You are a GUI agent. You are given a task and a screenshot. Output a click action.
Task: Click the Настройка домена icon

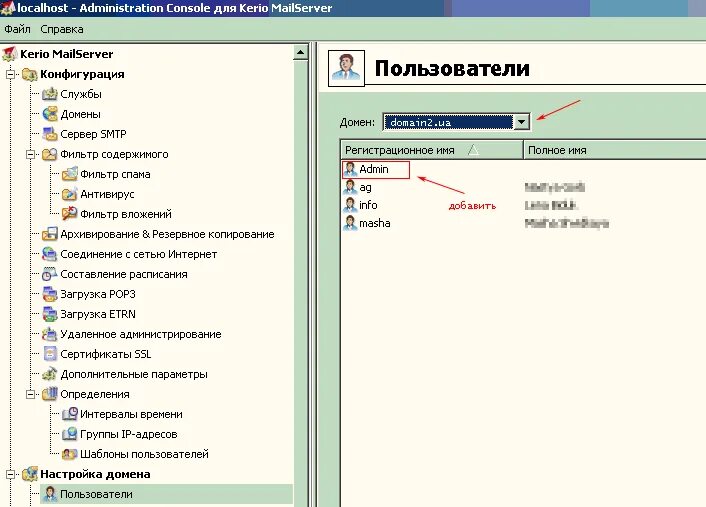(x=30, y=474)
